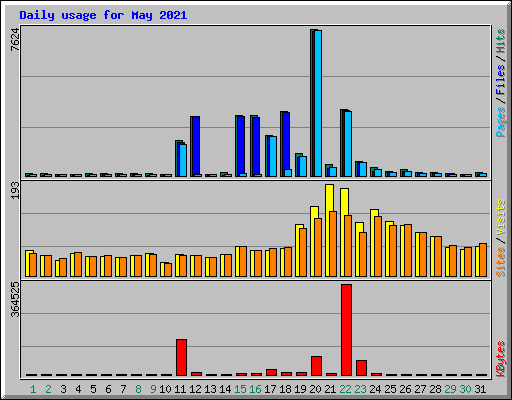Viewport: 512px width, 400px height.
Task: Select the cyan Pages bar for day 17
Action: [273, 156]
